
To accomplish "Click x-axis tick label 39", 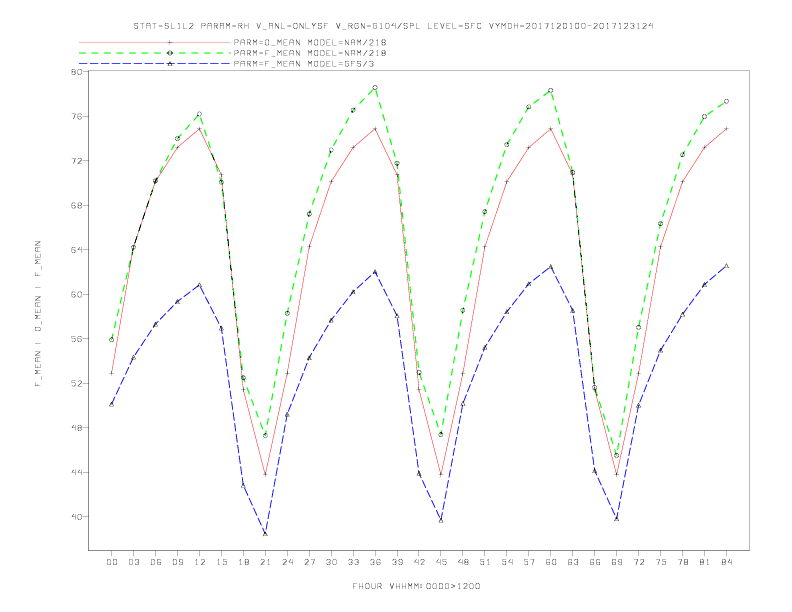I will (397, 562).
